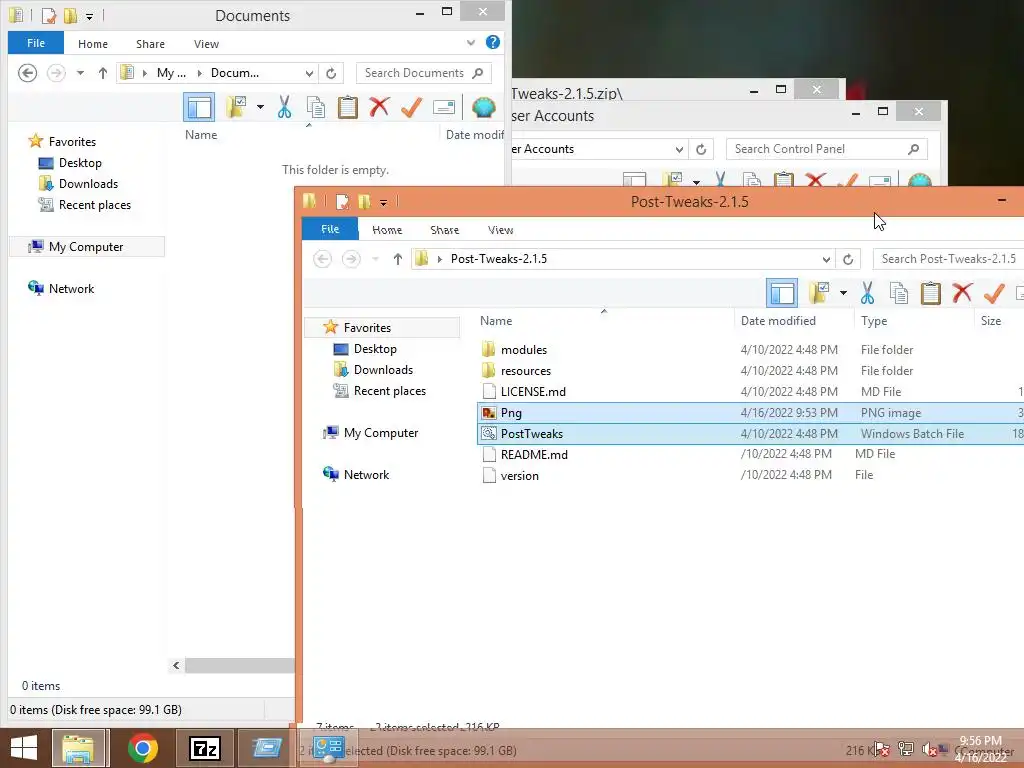Open Control Panel taskbar icon
The height and width of the screenshot is (768, 1024).
click(328, 748)
